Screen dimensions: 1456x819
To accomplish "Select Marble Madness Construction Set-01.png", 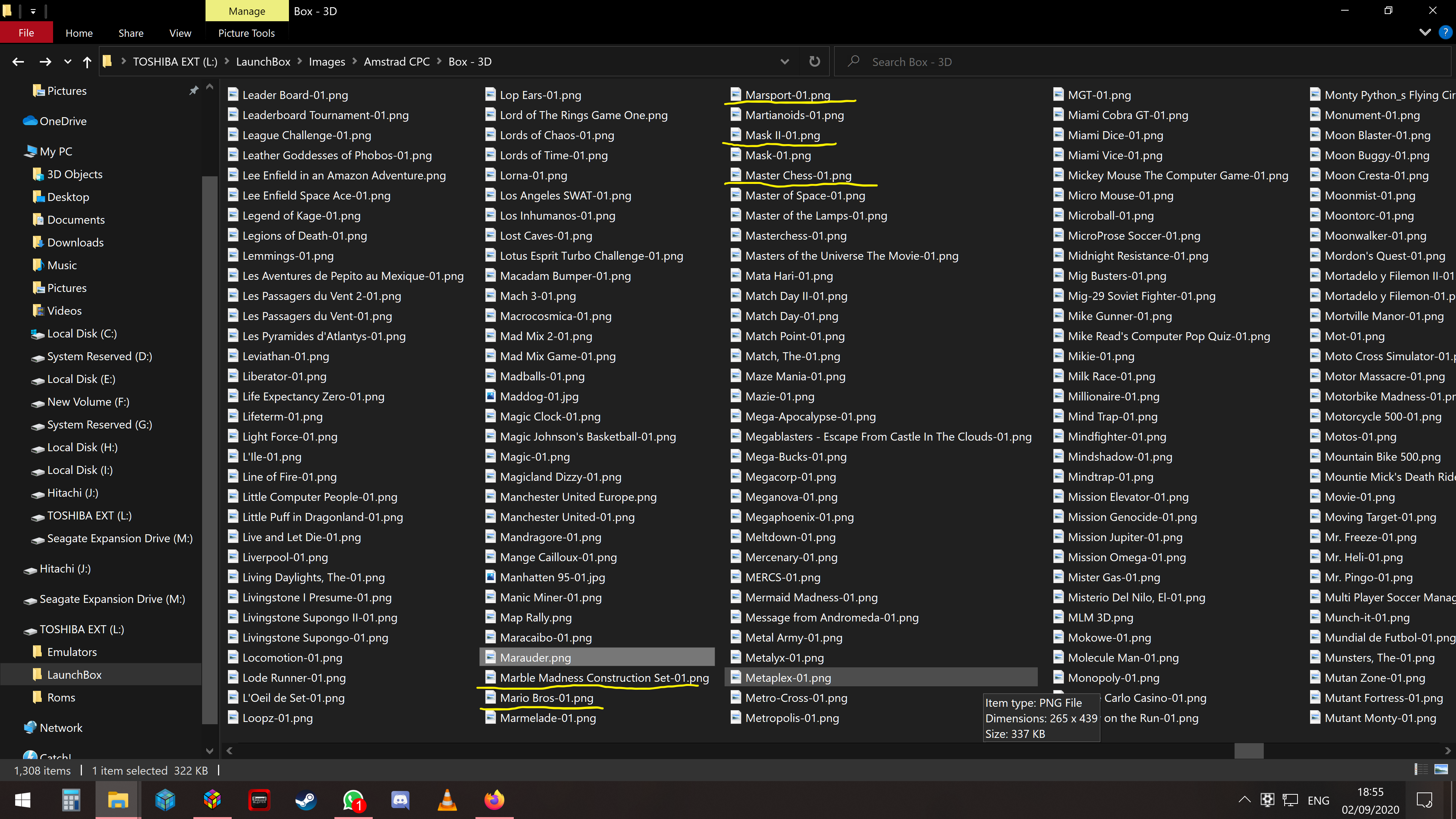I will pyautogui.click(x=597, y=677).
